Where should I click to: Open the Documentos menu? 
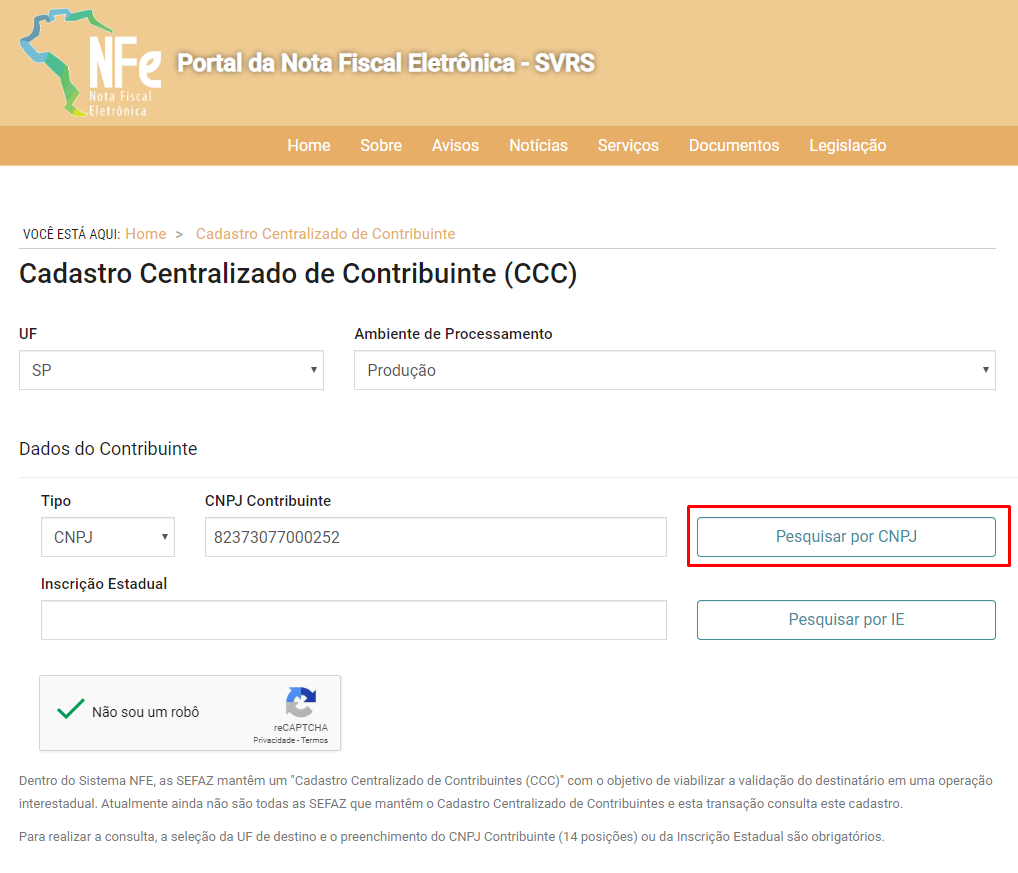734,145
